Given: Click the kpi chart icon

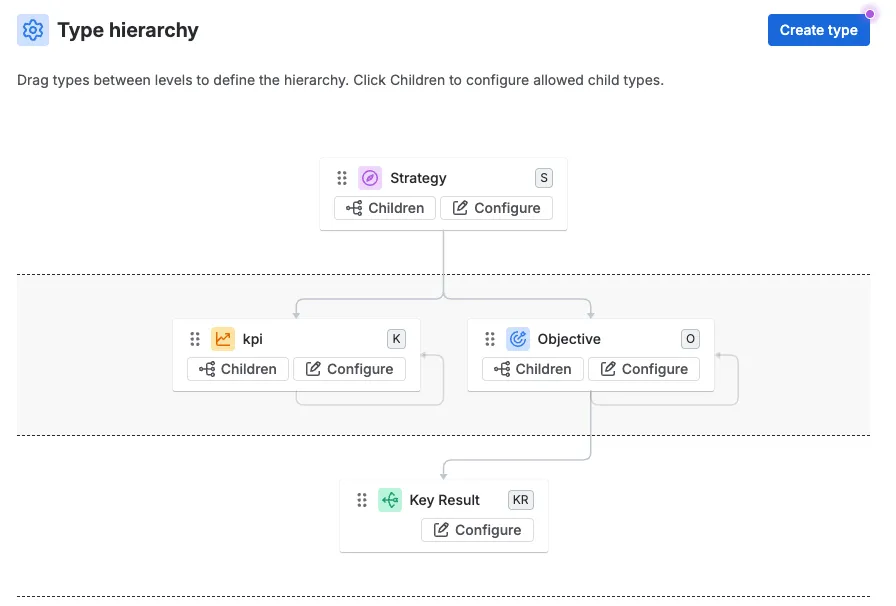Looking at the screenshot, I should pos(223,339).
